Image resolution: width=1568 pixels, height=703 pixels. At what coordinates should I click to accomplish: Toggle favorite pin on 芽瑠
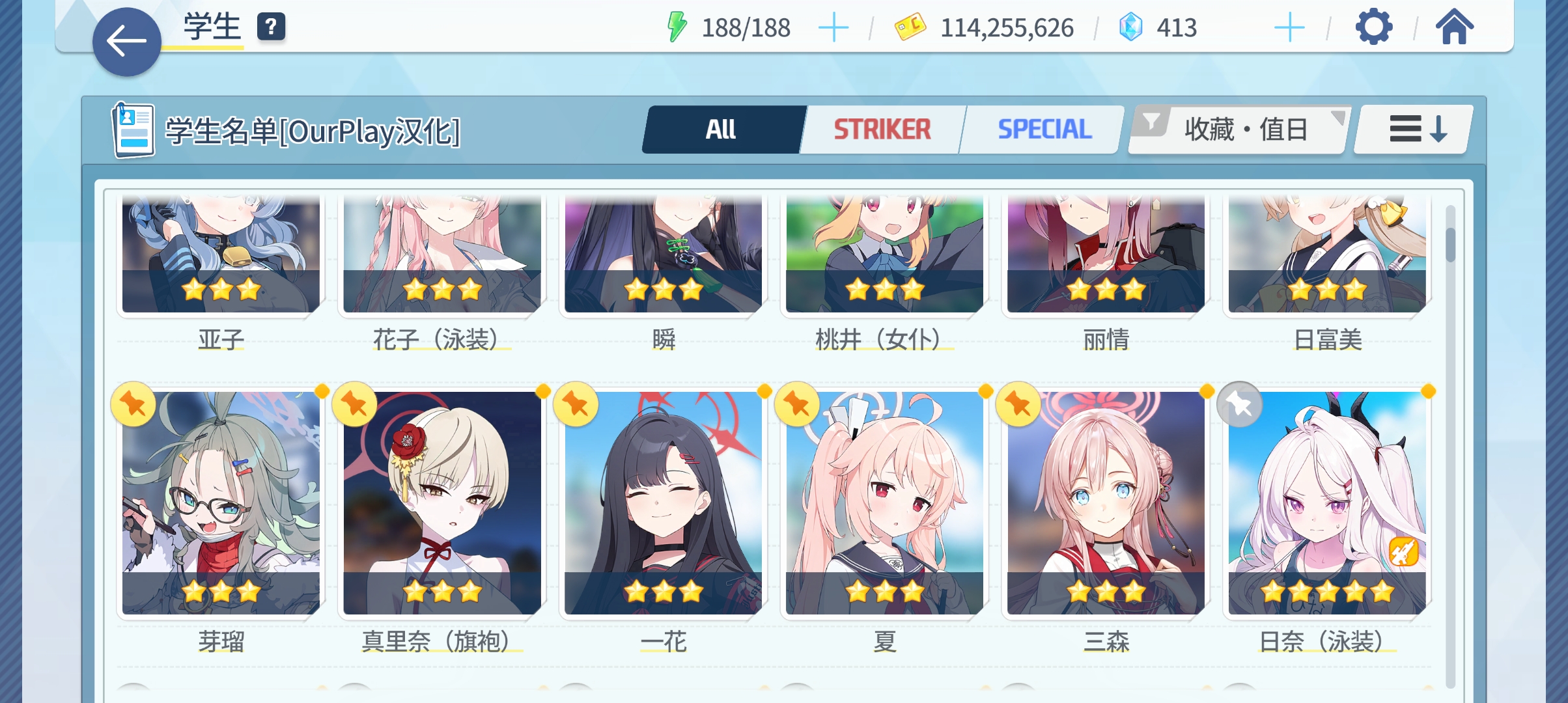(133, 404)
